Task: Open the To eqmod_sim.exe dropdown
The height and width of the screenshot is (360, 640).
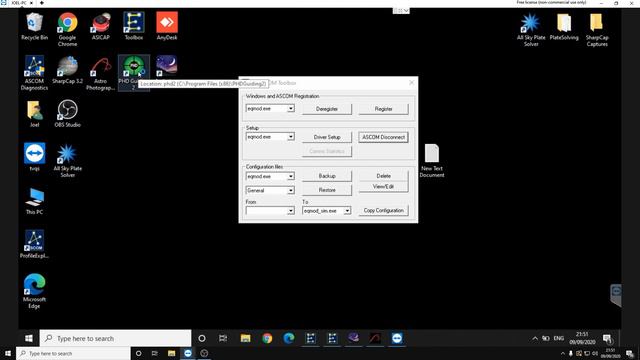Action: point(347,211)
